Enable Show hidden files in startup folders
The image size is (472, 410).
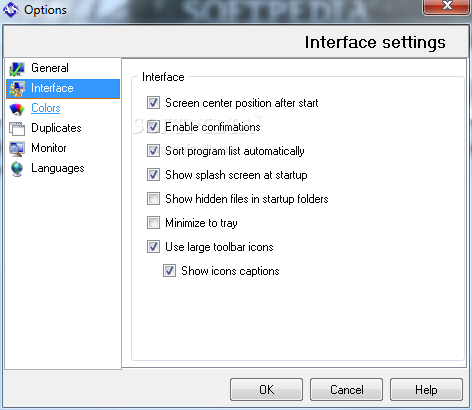pos(153,199)
